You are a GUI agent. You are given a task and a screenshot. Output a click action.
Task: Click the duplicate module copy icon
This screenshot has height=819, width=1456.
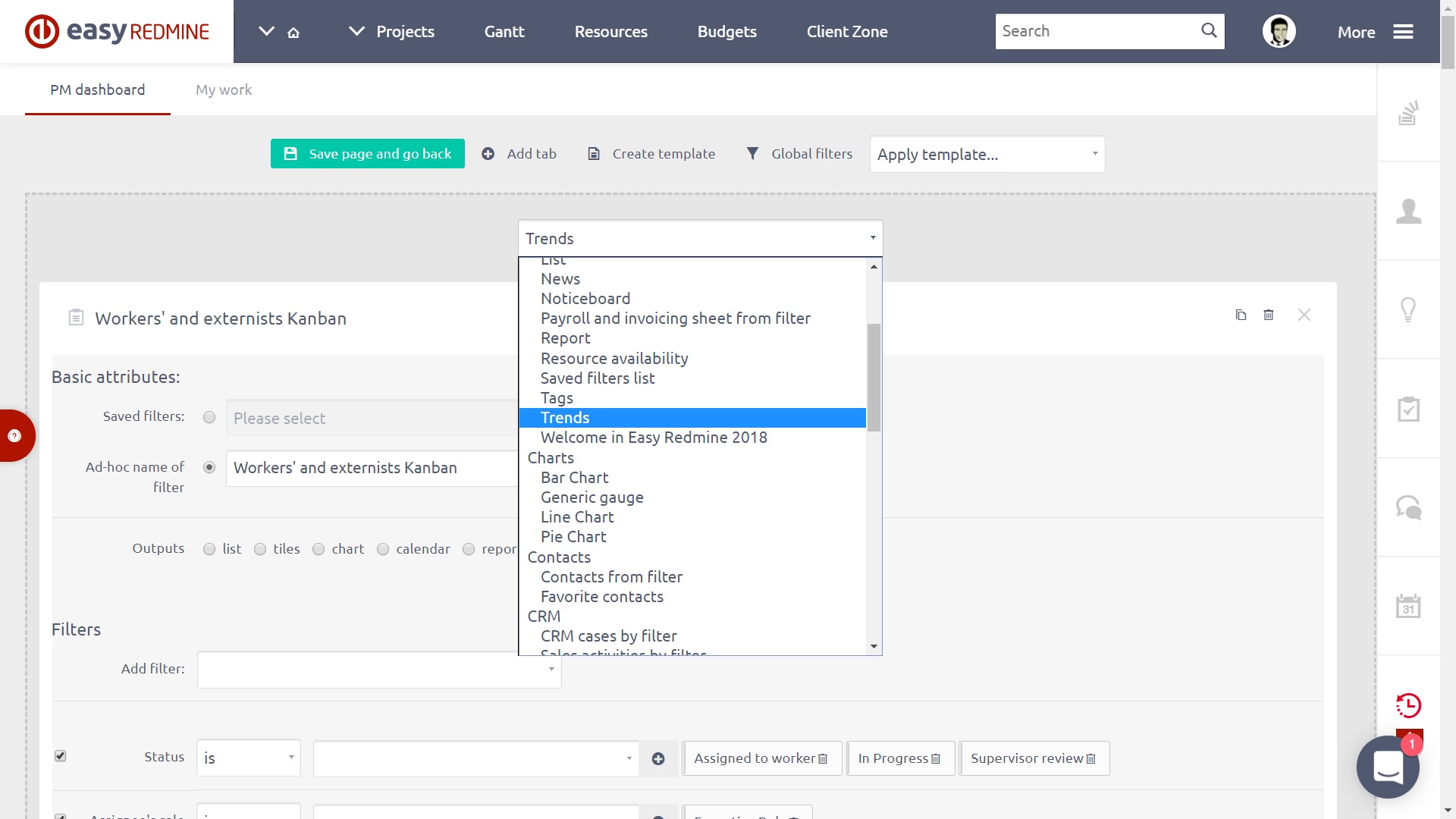tap(1241, 315)
